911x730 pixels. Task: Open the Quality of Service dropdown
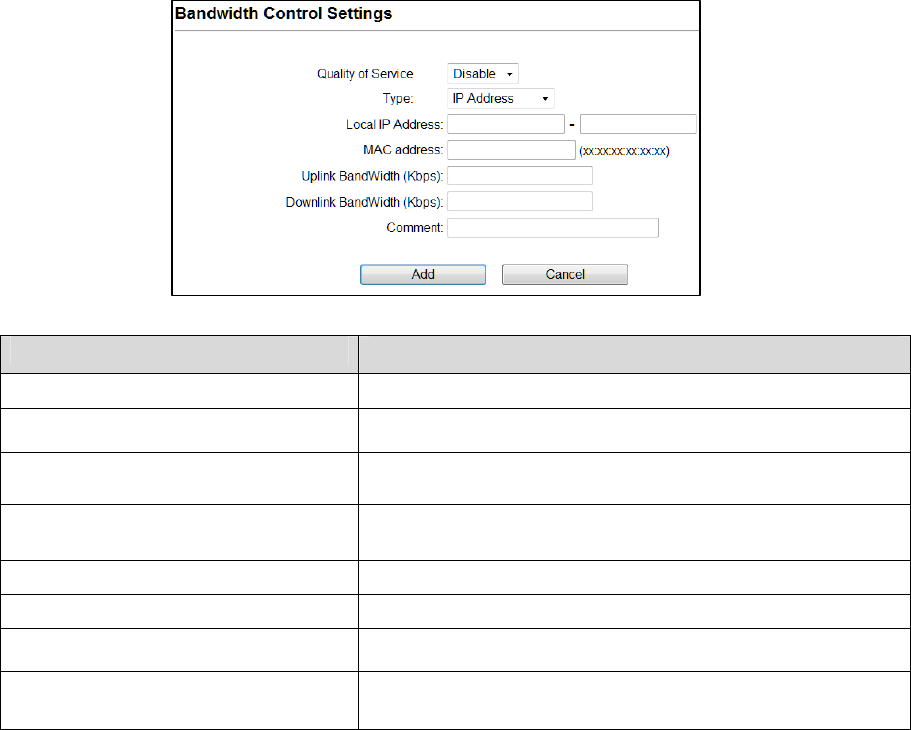(x=483, y=73)
